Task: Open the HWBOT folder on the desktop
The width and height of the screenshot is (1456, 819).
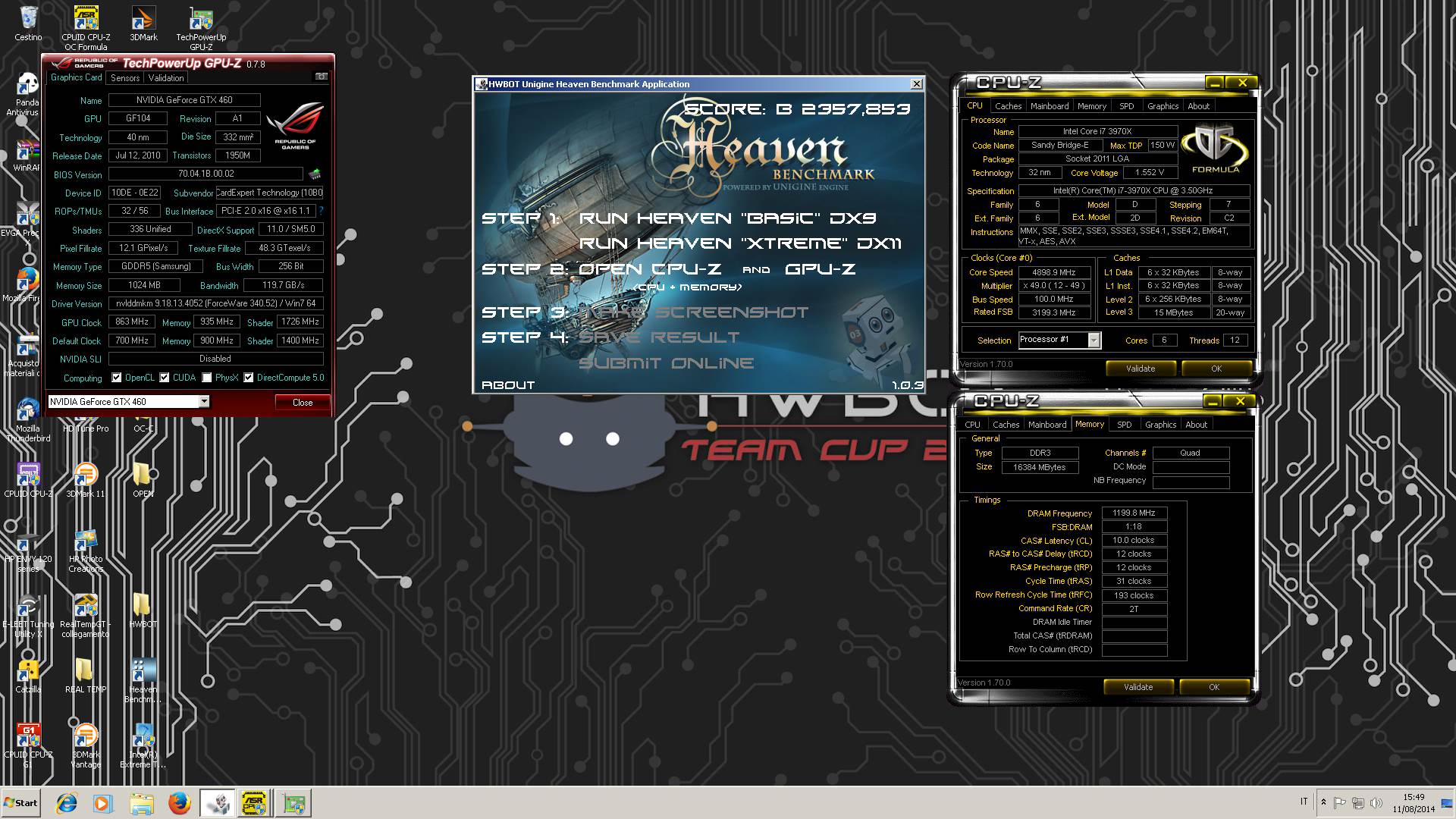Action: click(143, 611)
